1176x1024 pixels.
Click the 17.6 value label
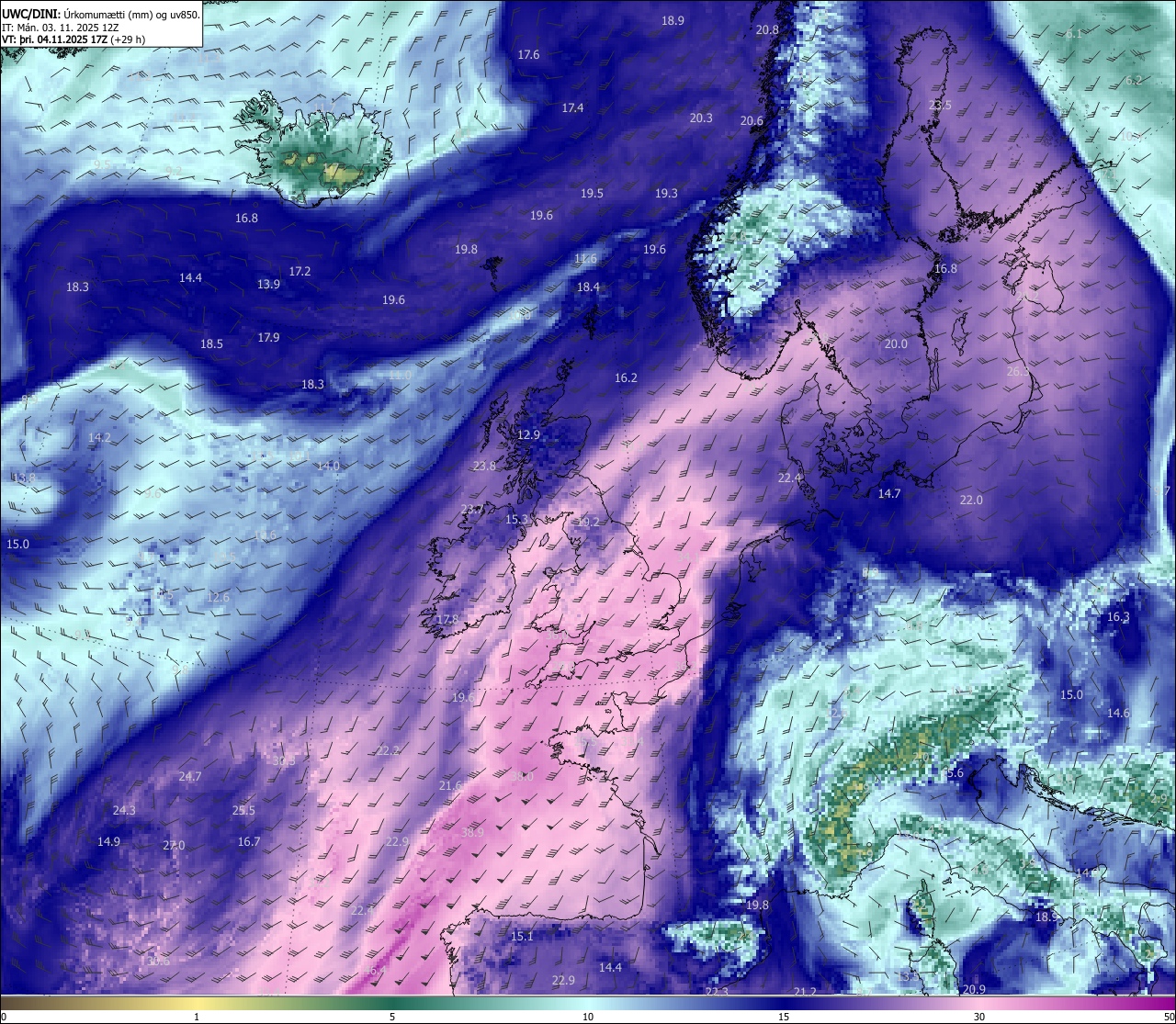[x=528, y=55]
